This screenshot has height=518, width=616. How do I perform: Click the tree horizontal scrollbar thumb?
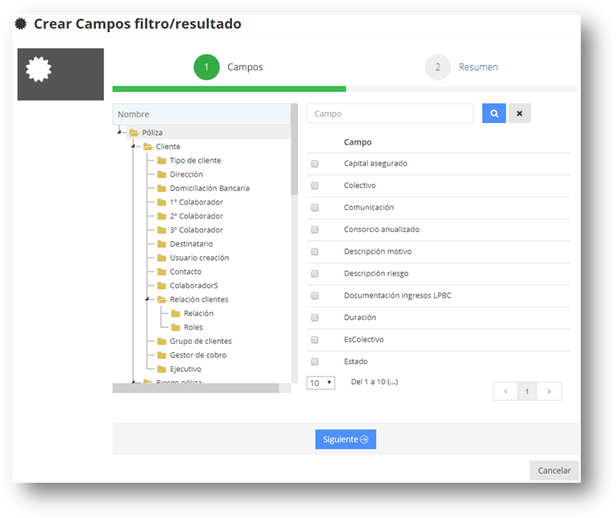point(196,388)
